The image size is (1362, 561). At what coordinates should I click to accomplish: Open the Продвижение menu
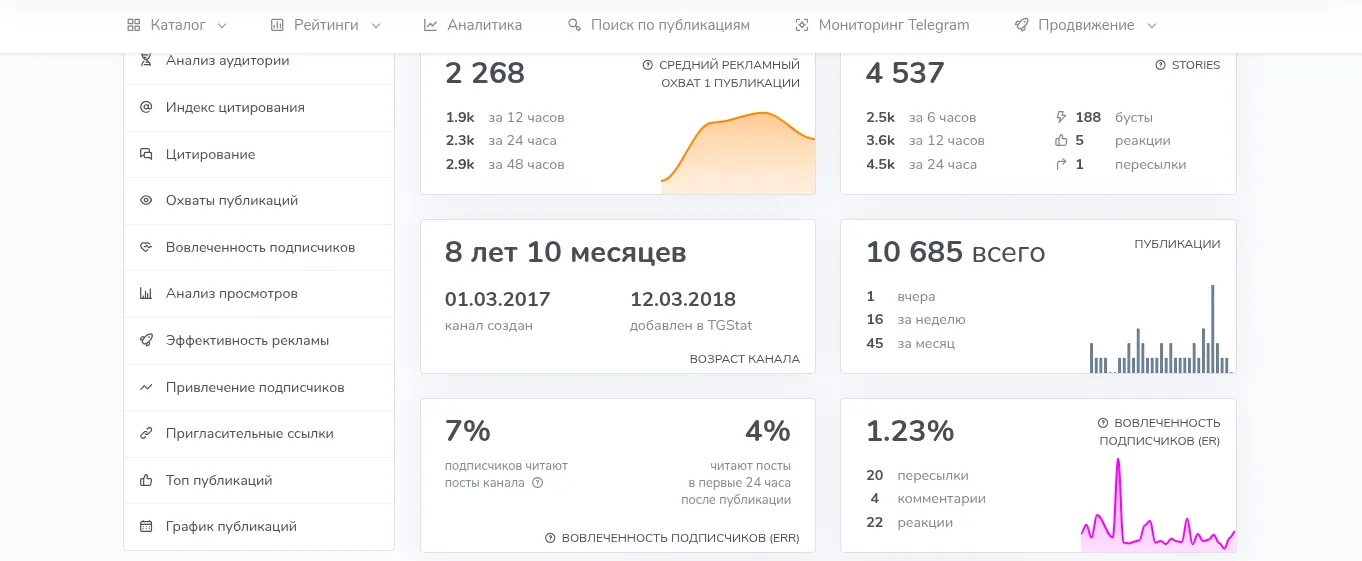point(1085,25)
